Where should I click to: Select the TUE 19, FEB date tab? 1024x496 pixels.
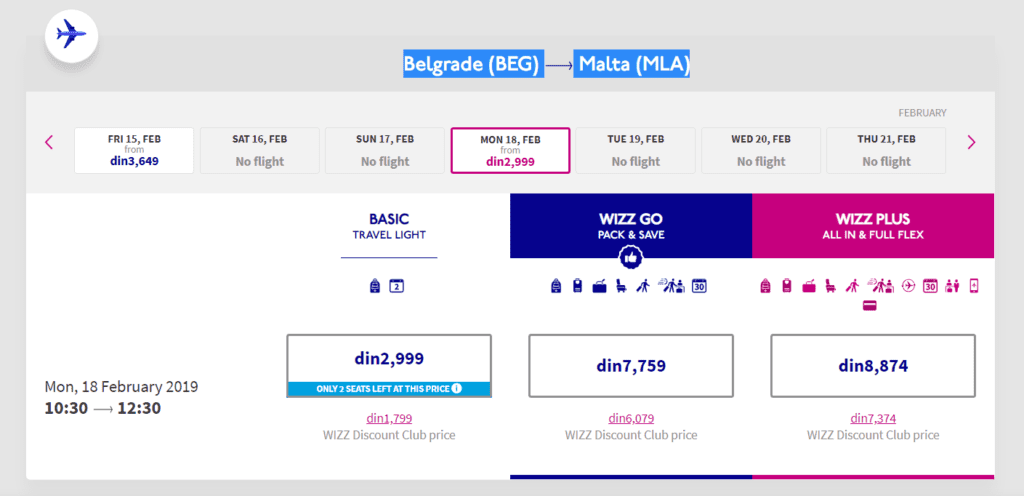(635, 151)
